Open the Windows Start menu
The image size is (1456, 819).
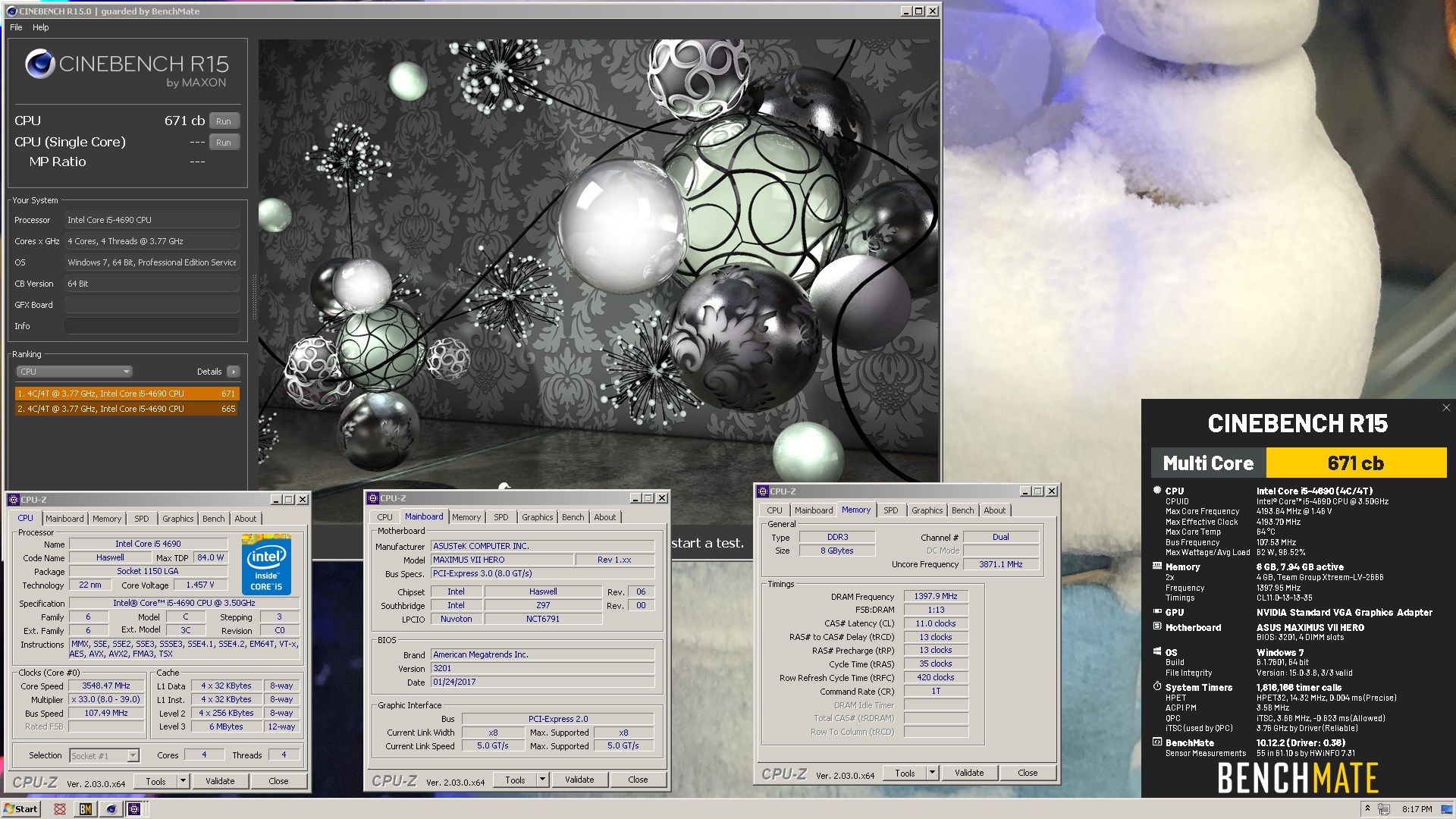pyautogui.click(x=20, y=809)
